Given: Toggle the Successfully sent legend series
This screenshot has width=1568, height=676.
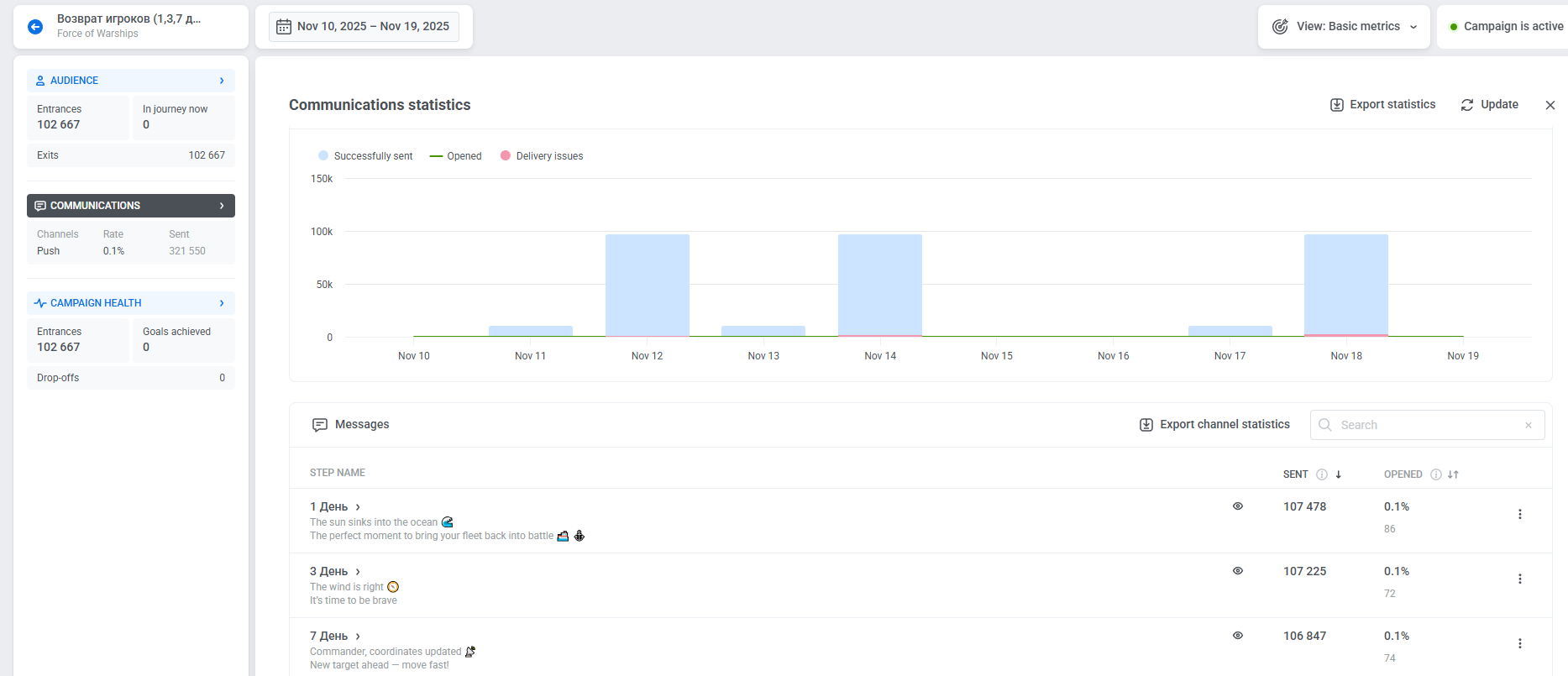Looking at the screenshot, I should pyautogui.click(x=365, y=156).
